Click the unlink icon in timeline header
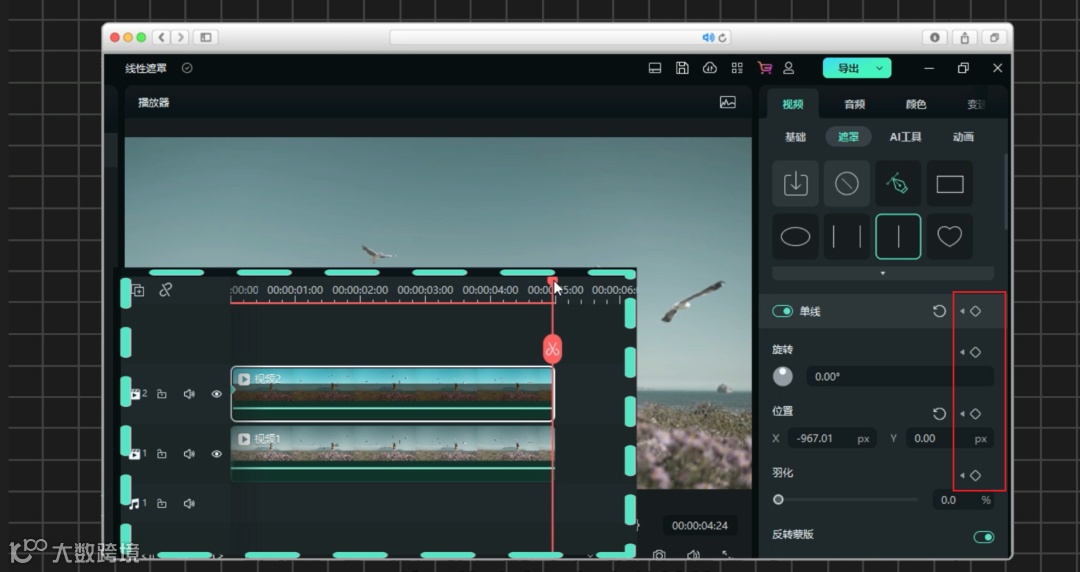Viewport: 1080px width, 572px height. click(165, 290)
